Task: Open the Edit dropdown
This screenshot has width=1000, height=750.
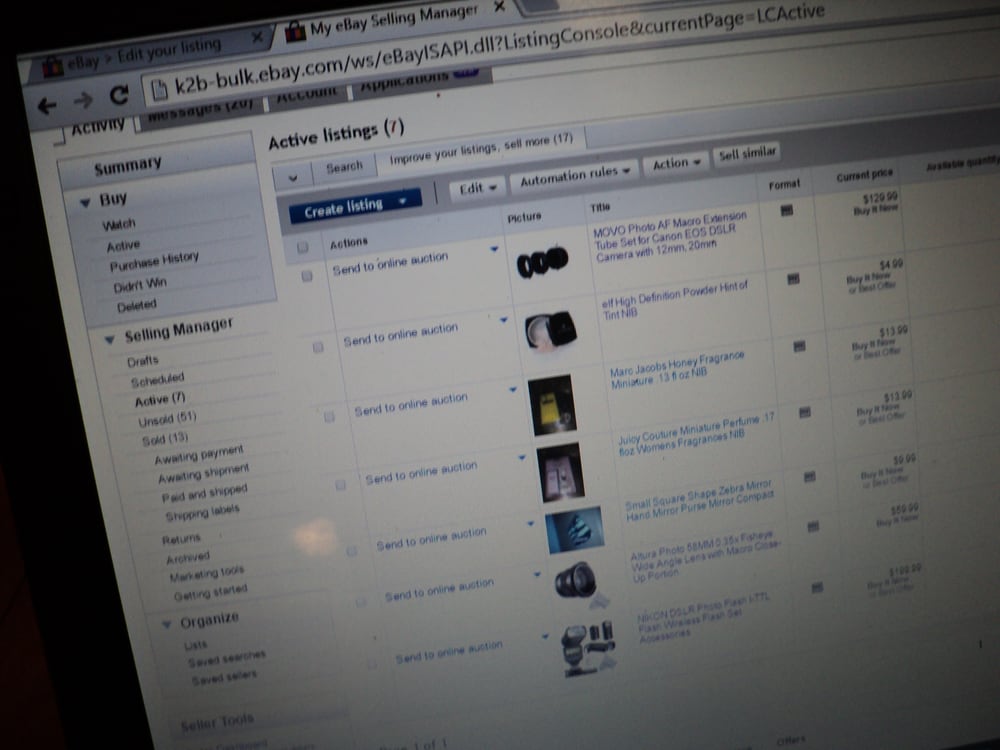Action: click(x=478, y=189)
